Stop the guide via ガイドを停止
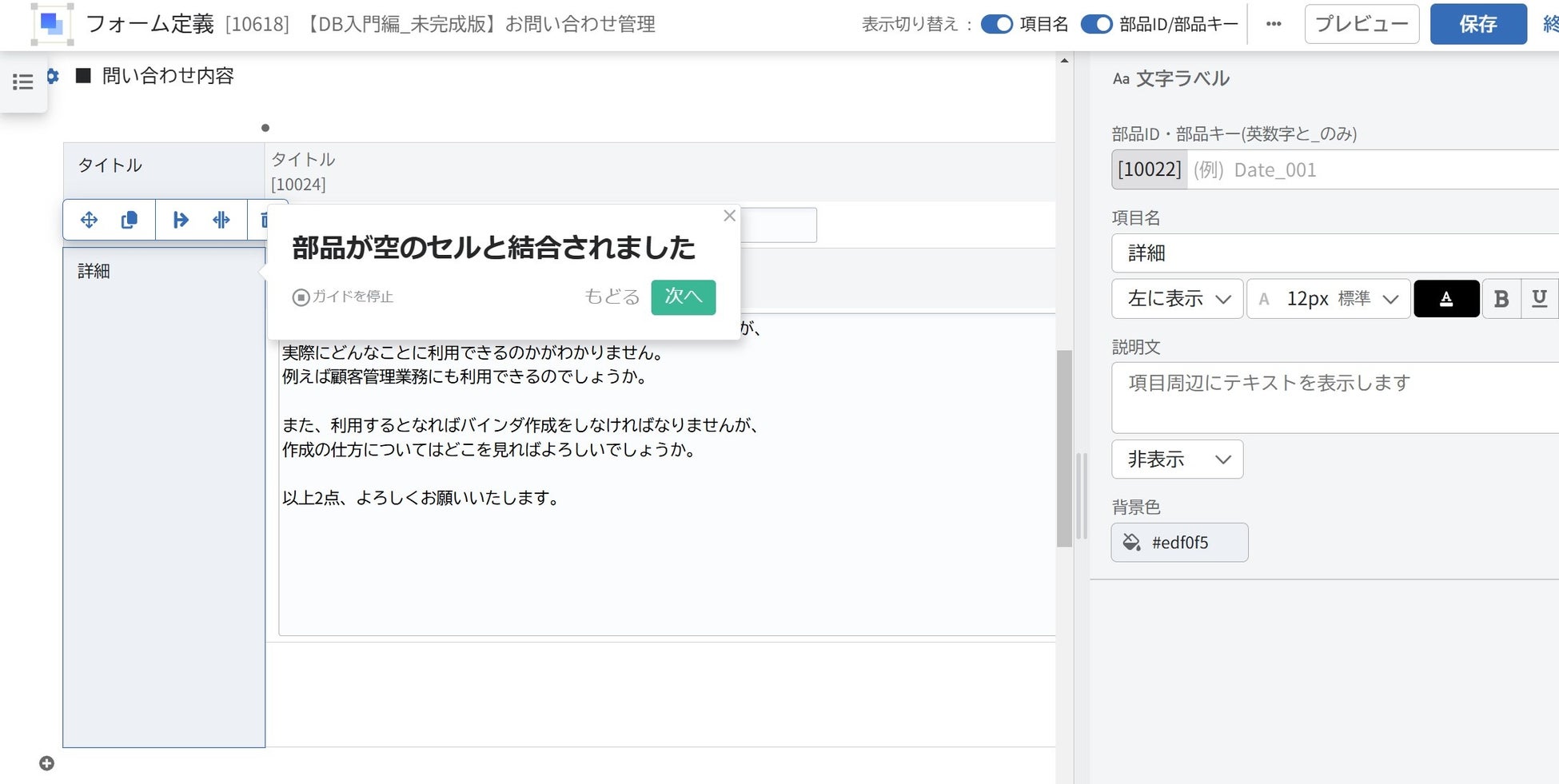 pos(343,297)
